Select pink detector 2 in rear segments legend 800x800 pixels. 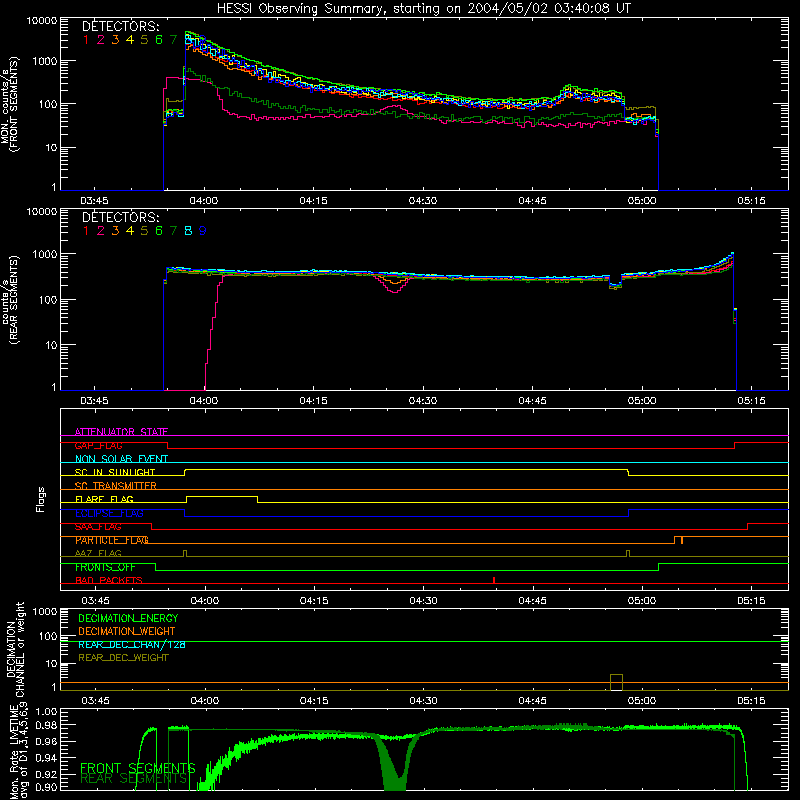click(x=101, y=231)
